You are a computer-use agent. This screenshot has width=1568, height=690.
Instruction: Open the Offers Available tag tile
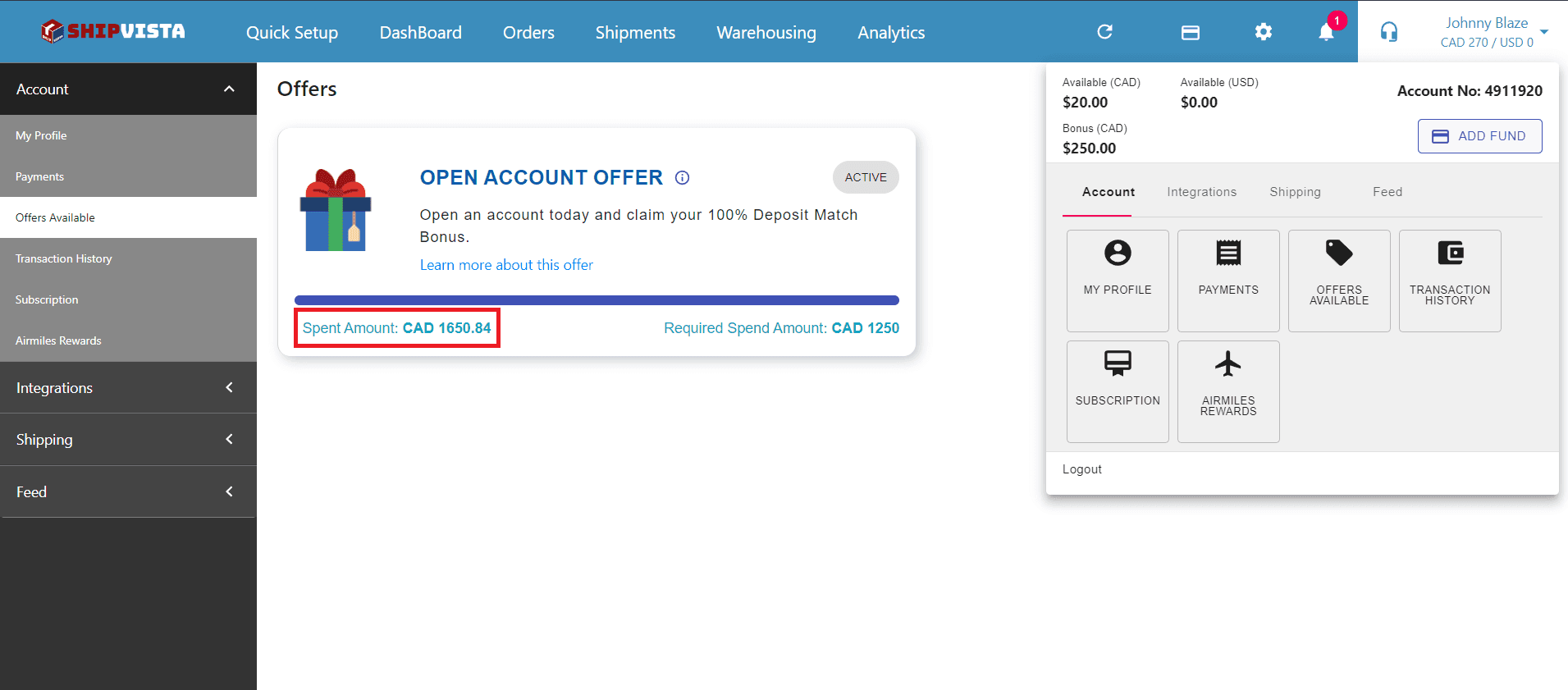(x=1339, y=281)
